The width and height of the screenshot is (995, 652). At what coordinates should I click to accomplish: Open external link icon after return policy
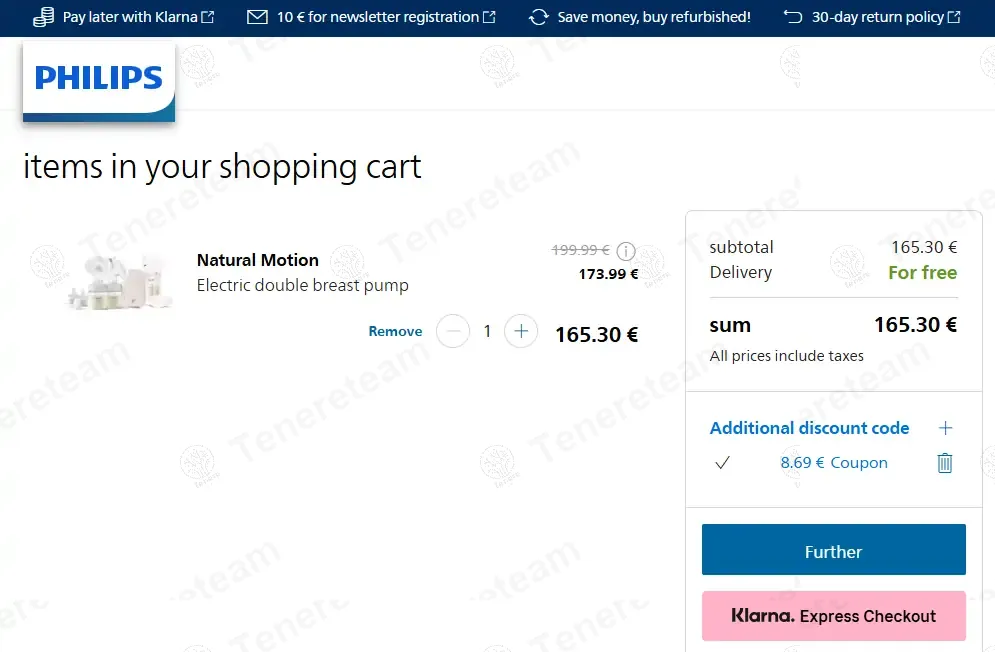pyautogui.click(x=954, y=17)
